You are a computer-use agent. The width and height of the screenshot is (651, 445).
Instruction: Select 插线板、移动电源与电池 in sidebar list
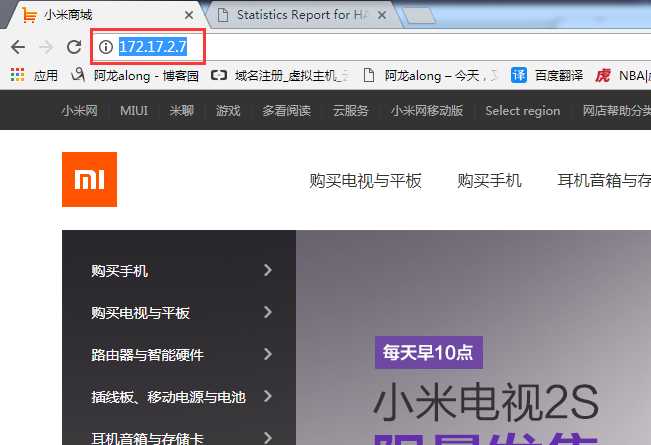click(169, 397)
